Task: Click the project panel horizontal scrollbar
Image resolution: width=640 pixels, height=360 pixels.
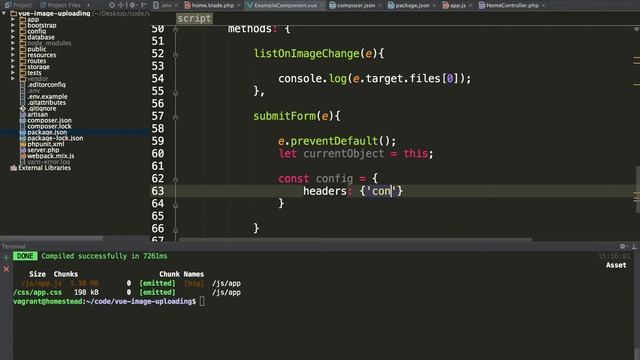Action: tap(51, 238)
